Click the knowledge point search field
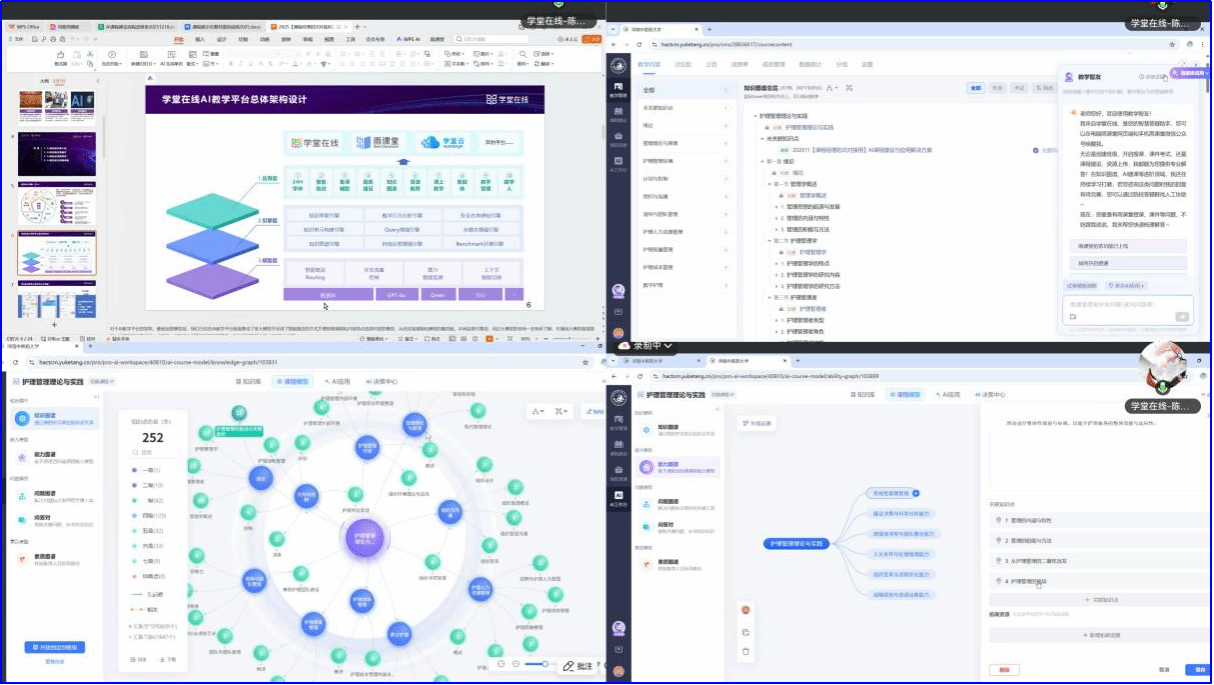1214x685 pixels. 156,452
